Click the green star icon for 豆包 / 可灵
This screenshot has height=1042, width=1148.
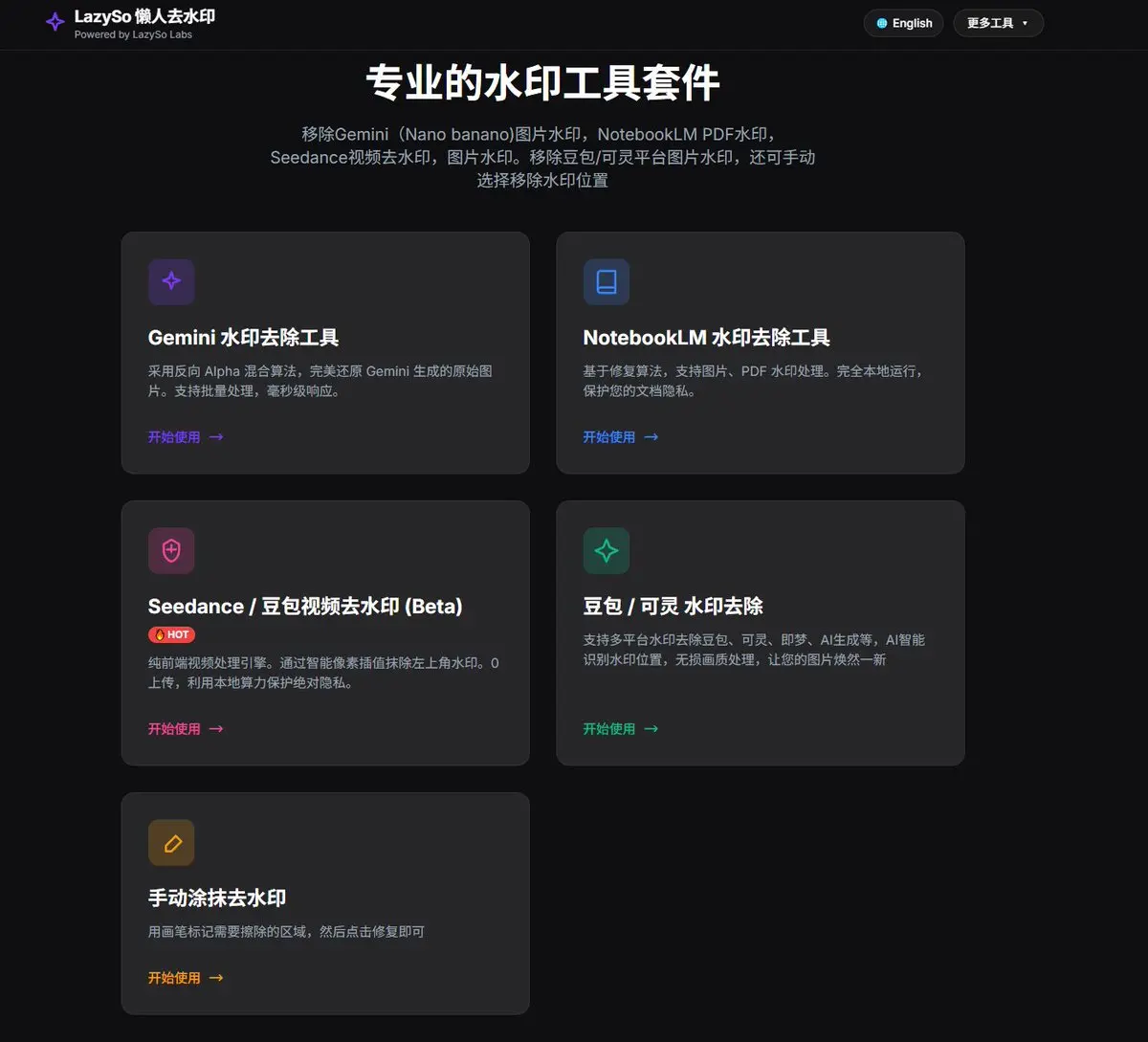607,550
